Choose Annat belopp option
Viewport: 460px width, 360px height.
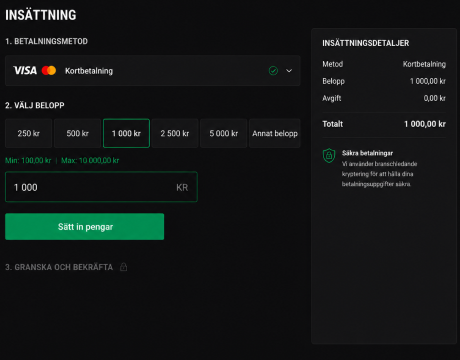click(275, 133)
